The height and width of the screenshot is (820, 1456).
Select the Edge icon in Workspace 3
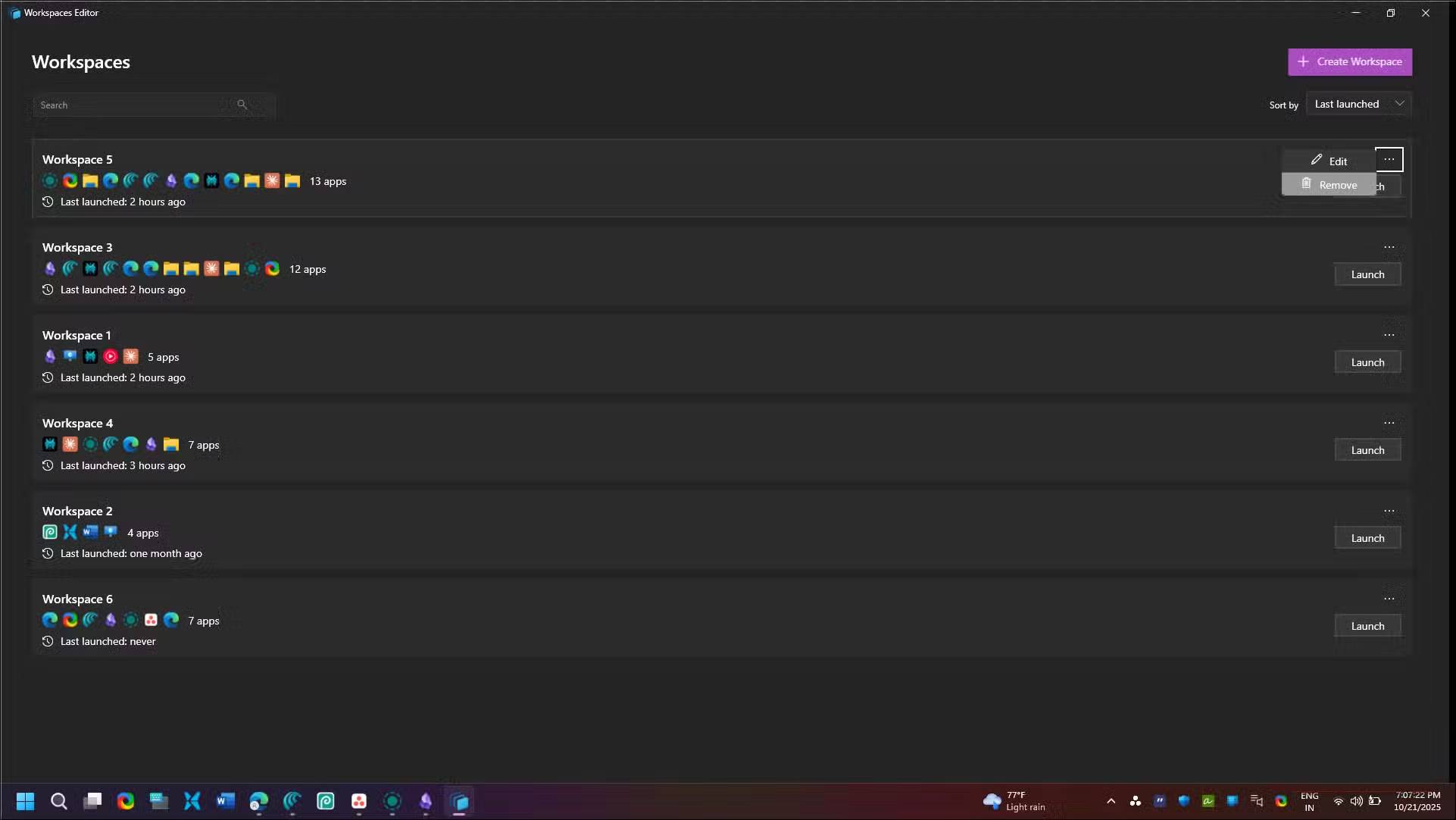[130, 268]
